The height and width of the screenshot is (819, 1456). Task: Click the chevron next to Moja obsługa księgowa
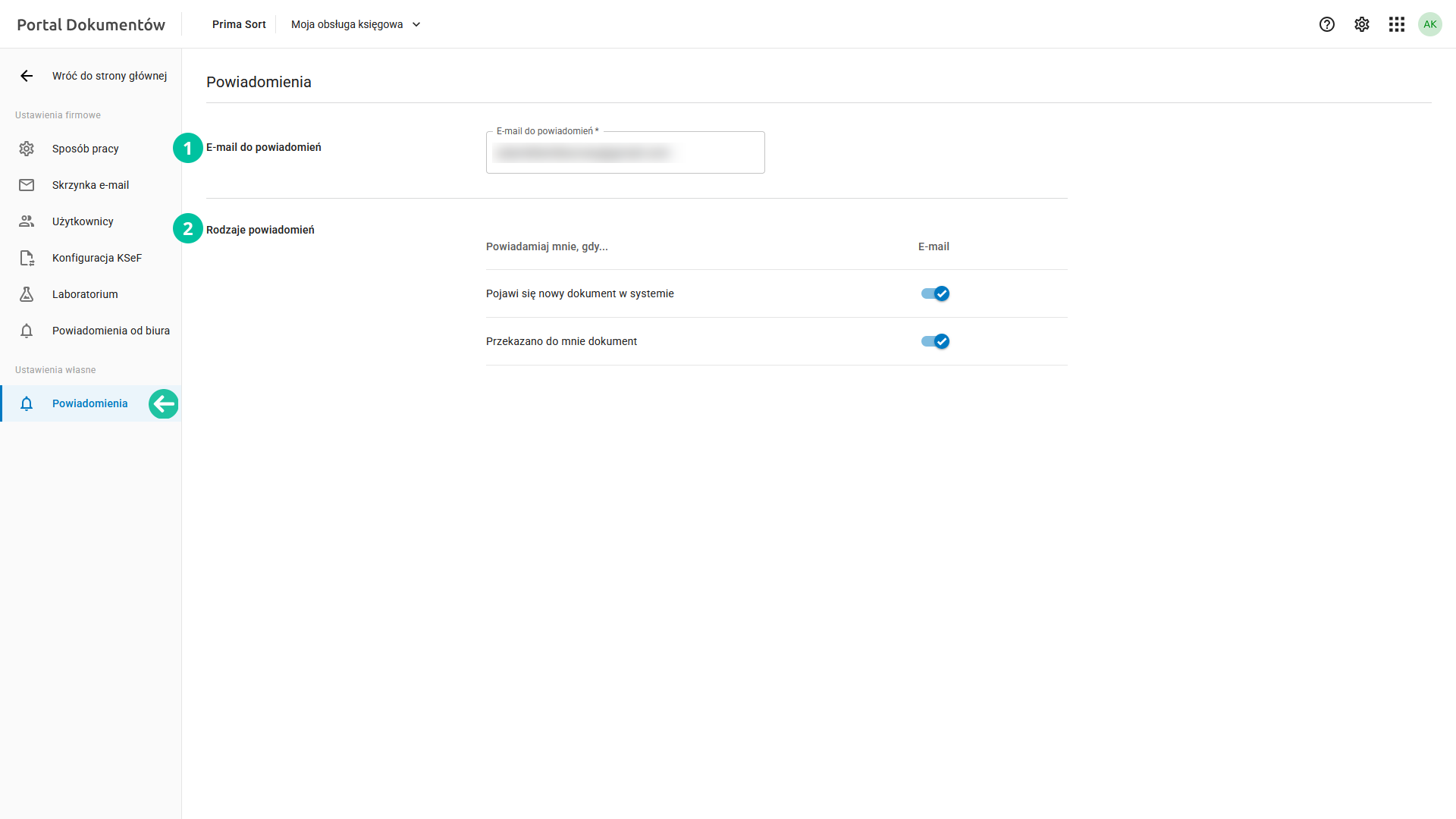(x=416, y=24)
